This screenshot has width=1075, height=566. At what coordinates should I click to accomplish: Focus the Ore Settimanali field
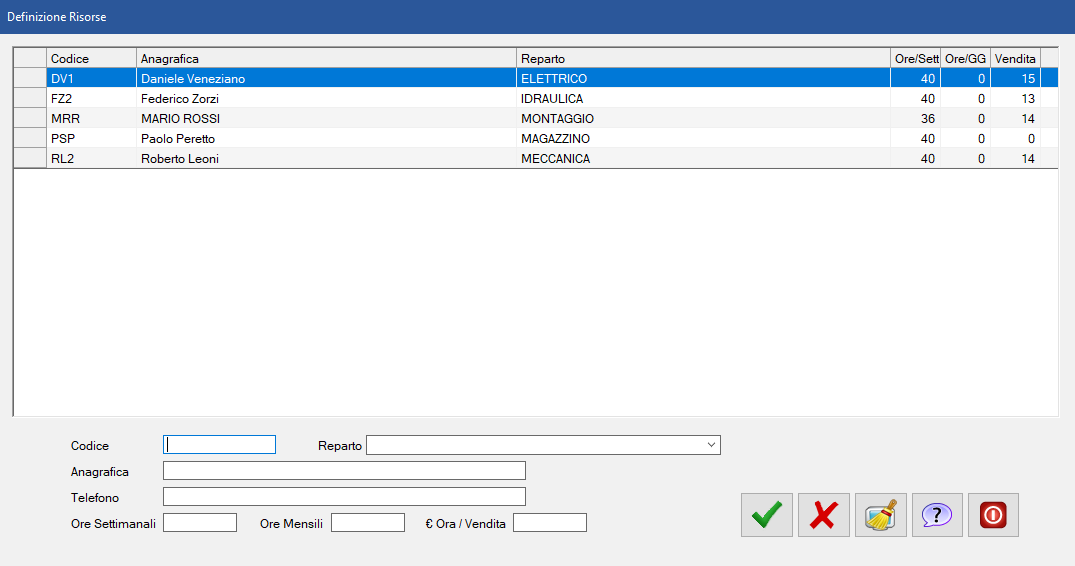[x=200, y=523]
